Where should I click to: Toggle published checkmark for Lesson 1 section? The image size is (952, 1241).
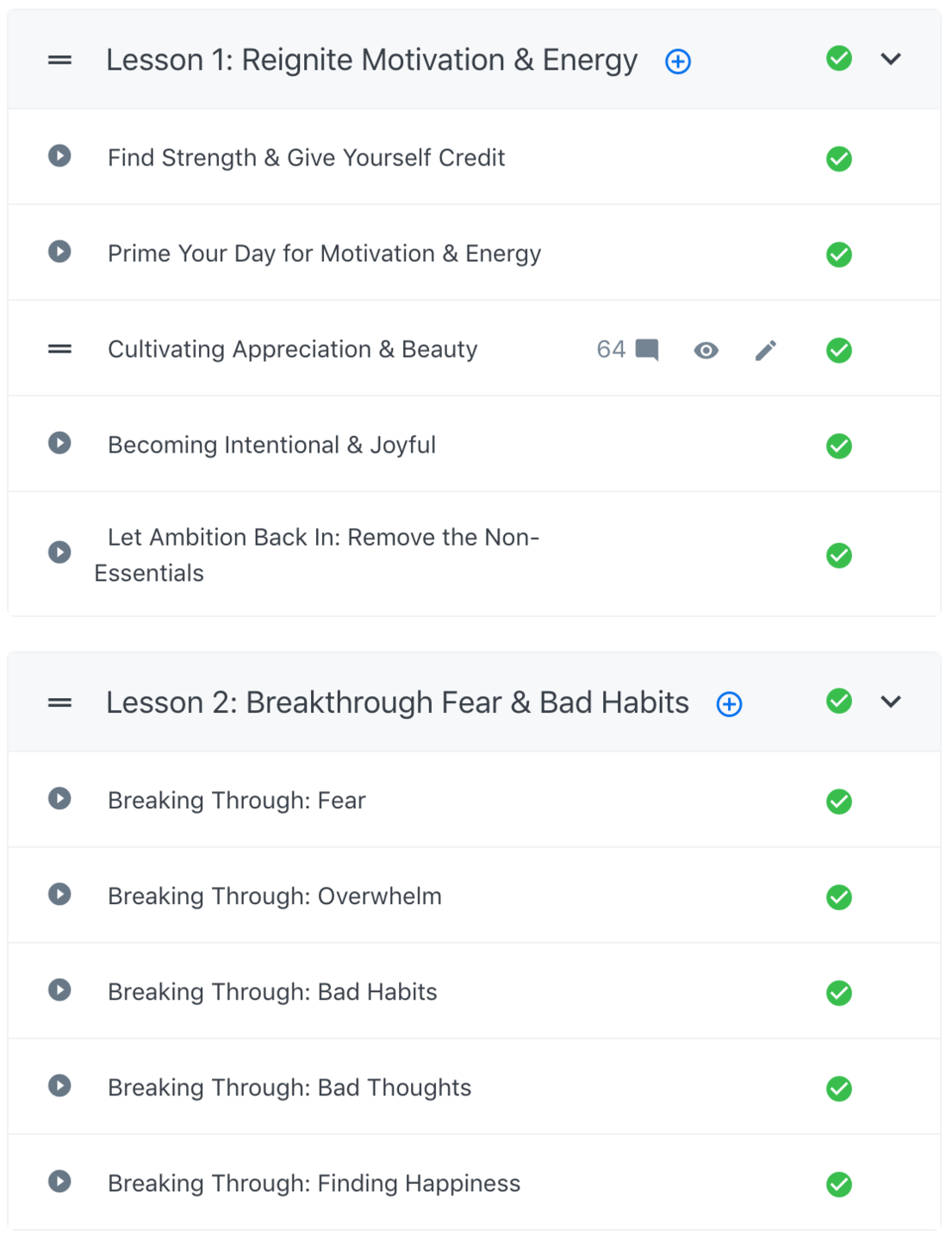838,59
